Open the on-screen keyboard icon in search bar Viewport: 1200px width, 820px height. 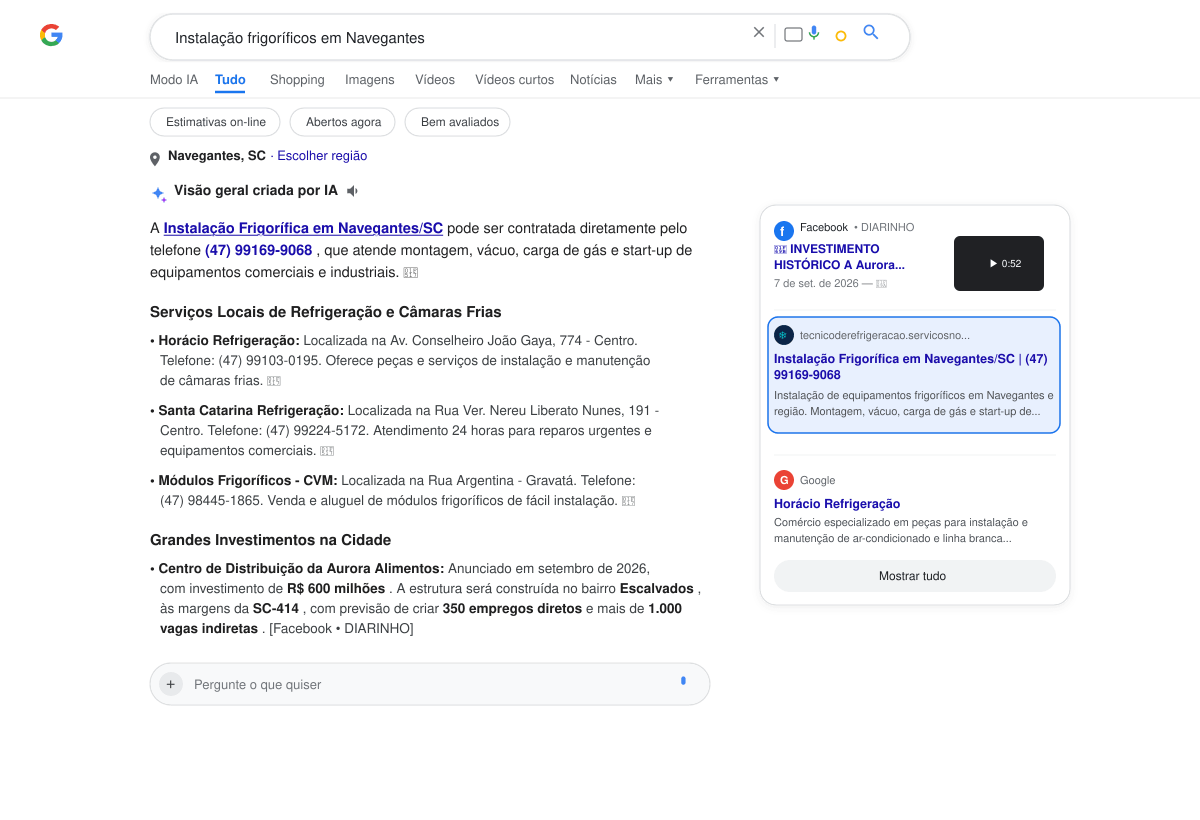click(x=793, y=34)
